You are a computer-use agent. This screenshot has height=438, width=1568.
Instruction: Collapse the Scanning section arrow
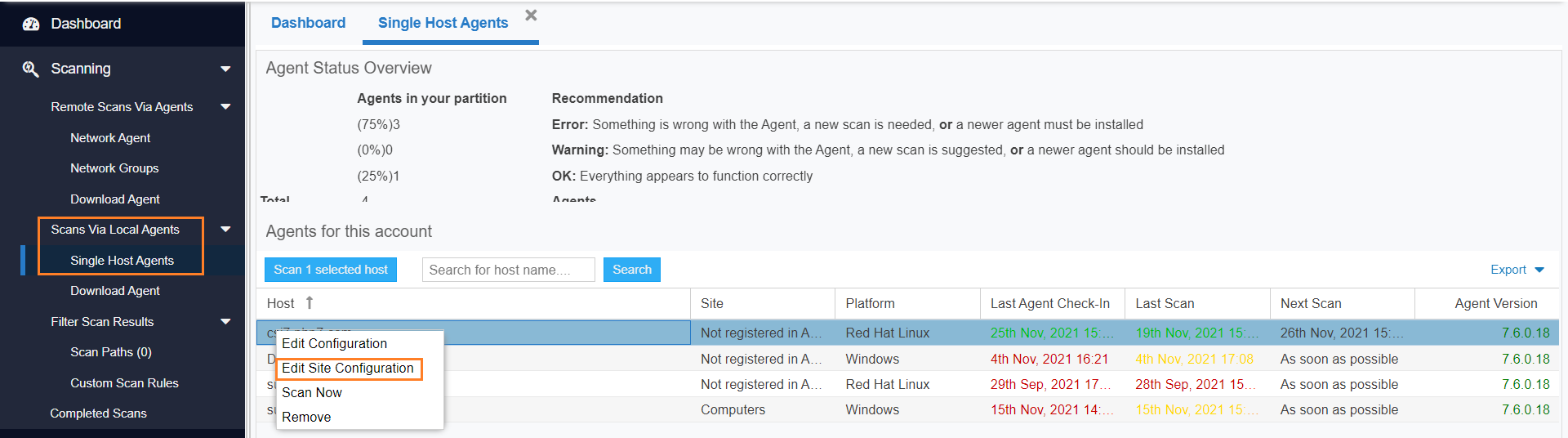225,69
